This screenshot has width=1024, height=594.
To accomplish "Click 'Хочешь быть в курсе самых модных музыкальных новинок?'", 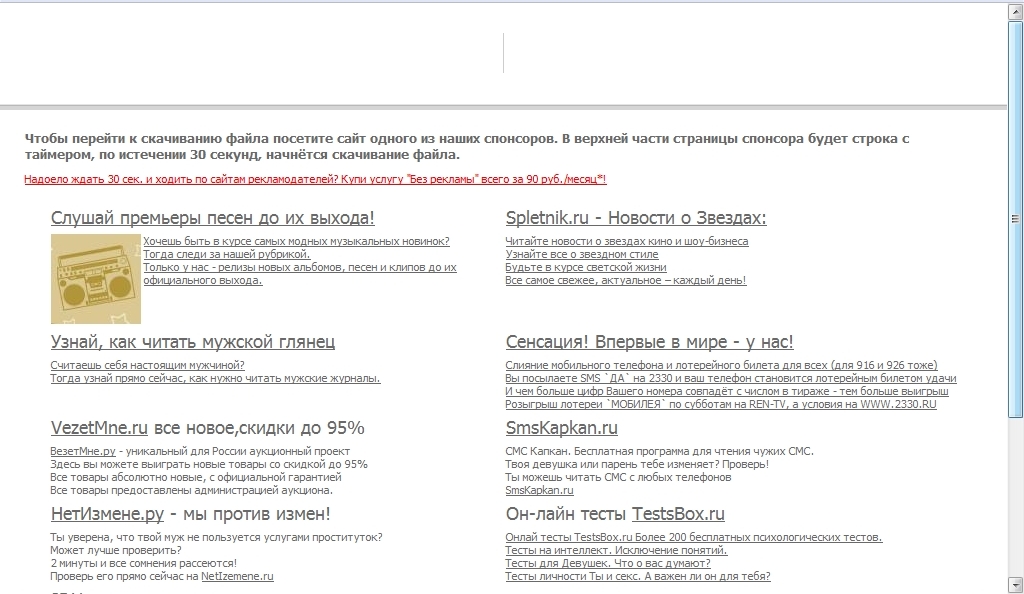I will (x=296, y=241).
